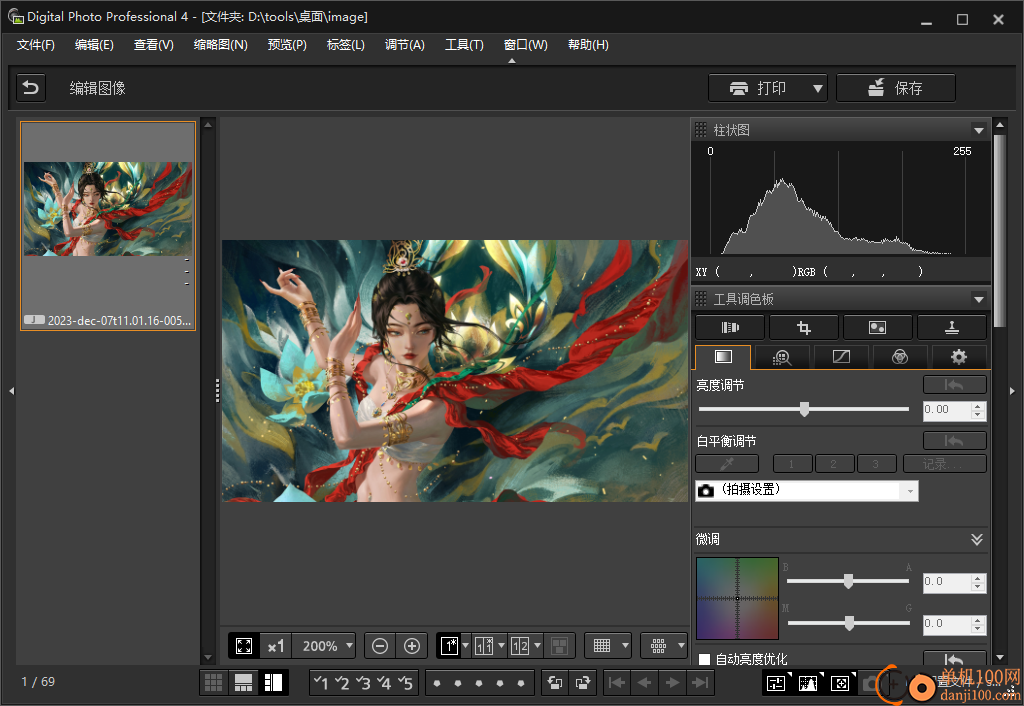Open the 调节(A) menu
Viewport: 1024px width, 706px height.
[x=405, y=45]
